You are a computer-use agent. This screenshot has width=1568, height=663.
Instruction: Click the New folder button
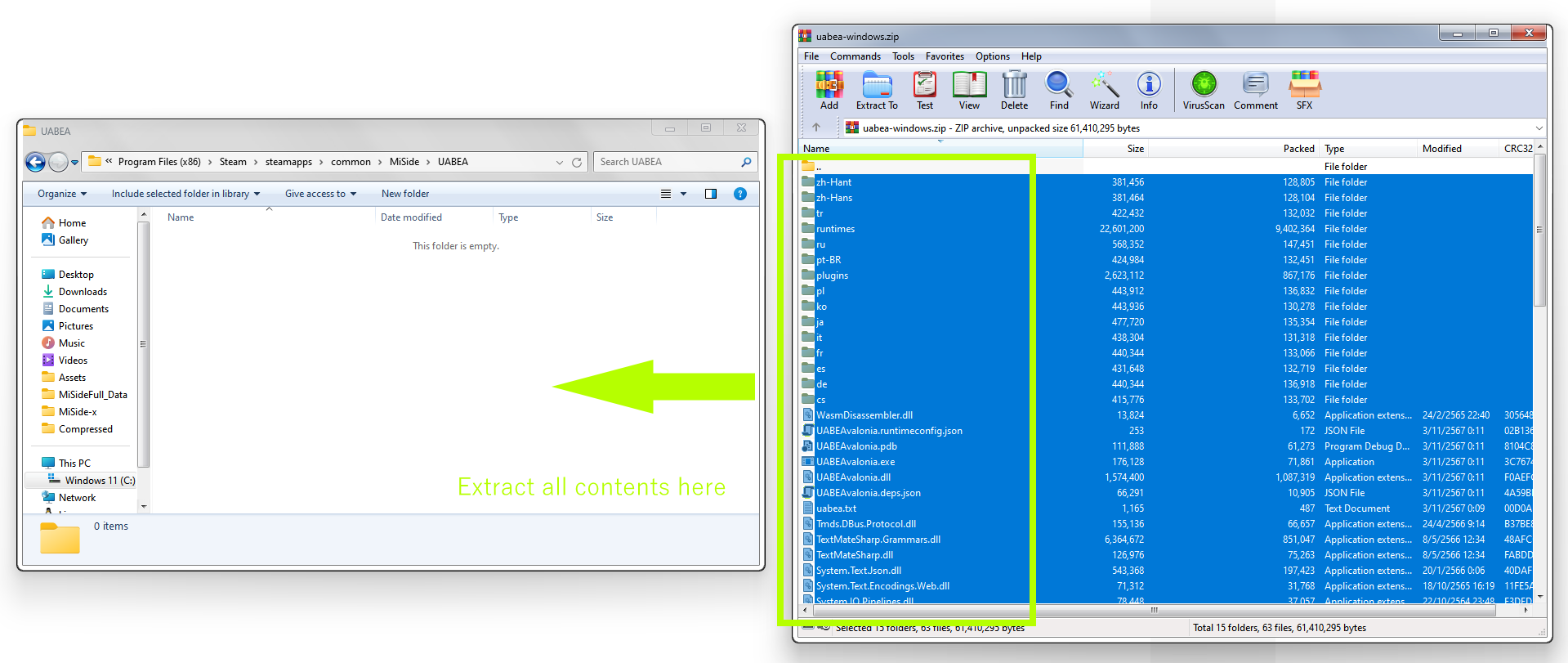point(405,194)
